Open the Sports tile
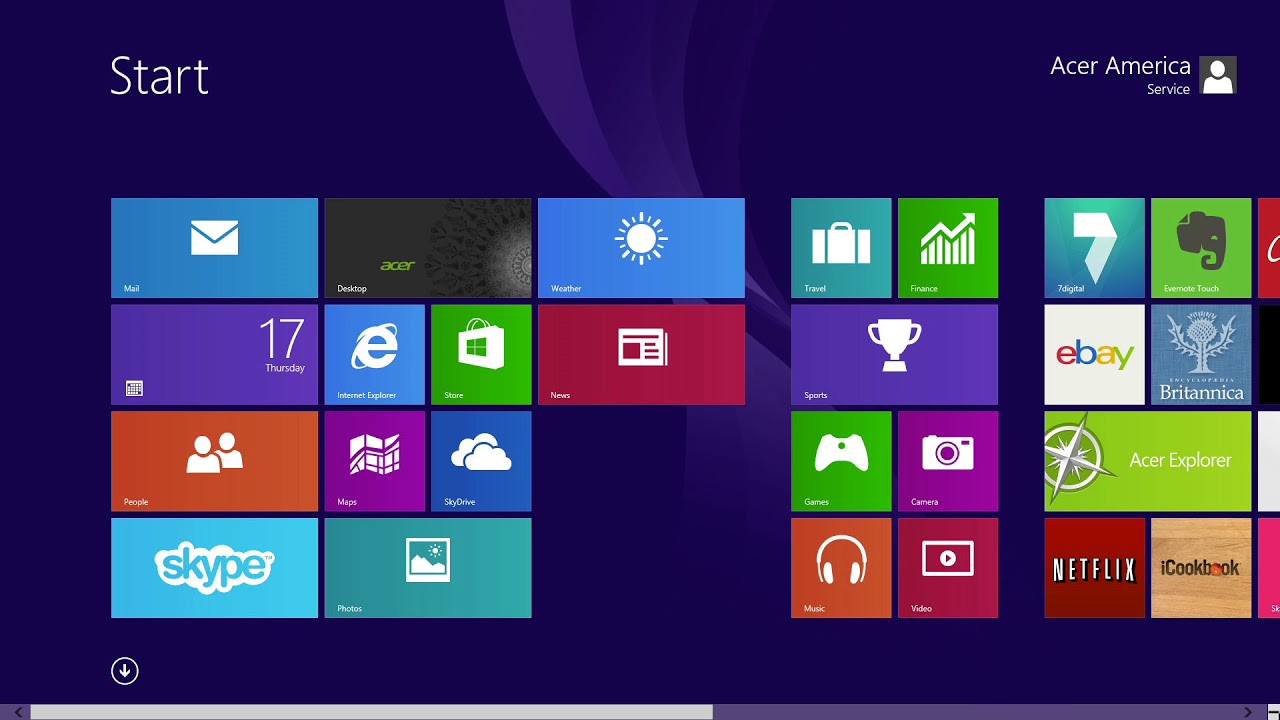Screen dimensions: 1280x720 click(894, 355)
